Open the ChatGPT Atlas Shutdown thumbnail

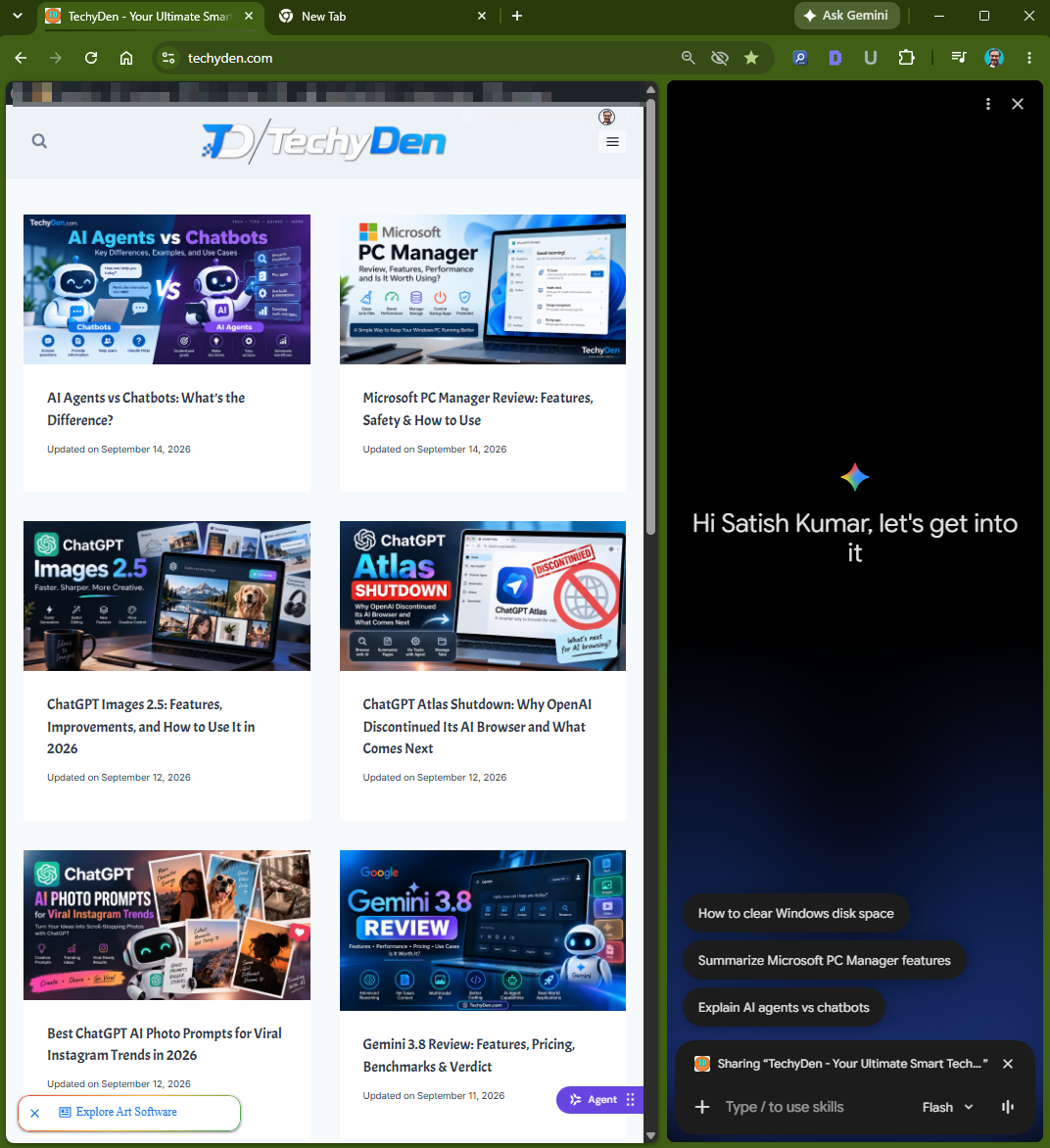point(483,596)
